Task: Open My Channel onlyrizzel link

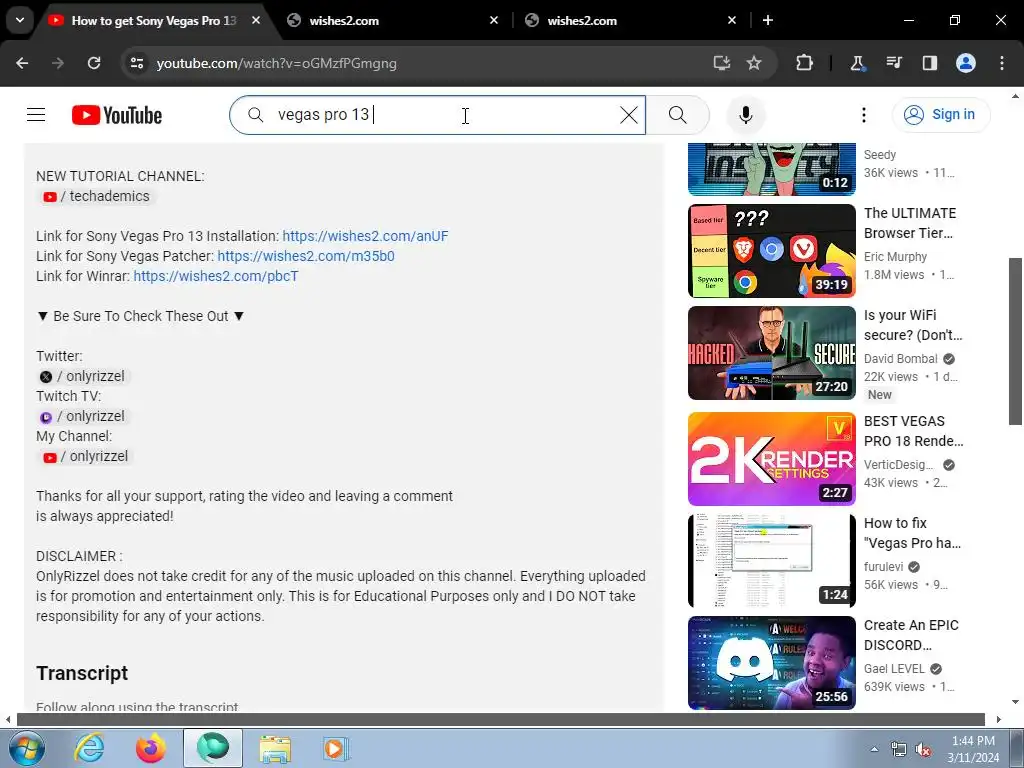Action: (x=85, y=456)
